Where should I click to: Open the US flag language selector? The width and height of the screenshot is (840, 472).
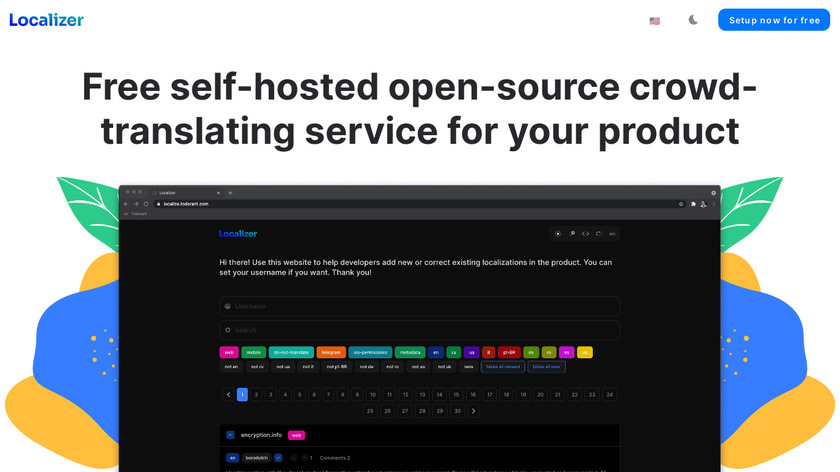(x=655, y=21)
